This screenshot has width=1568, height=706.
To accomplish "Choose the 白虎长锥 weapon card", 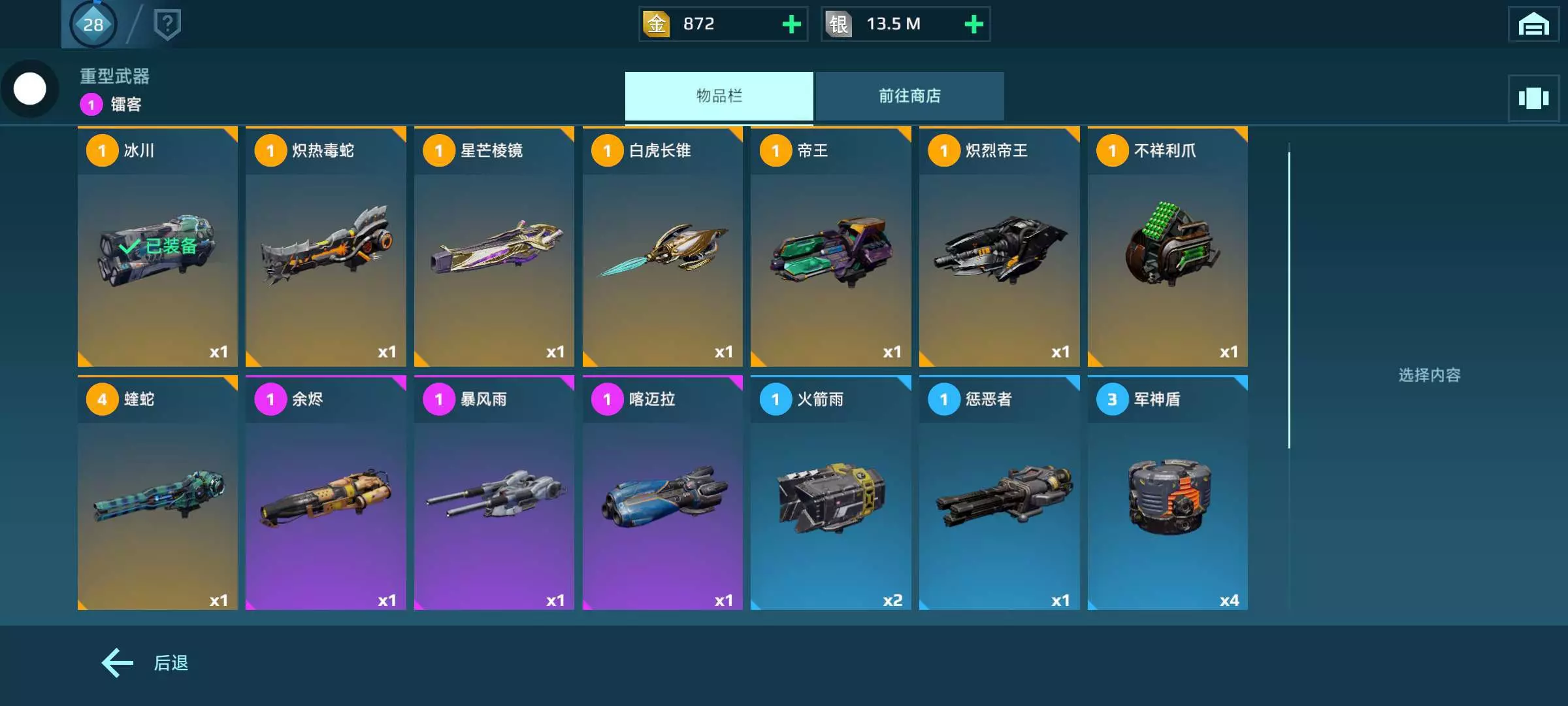I will click(662, 246).
